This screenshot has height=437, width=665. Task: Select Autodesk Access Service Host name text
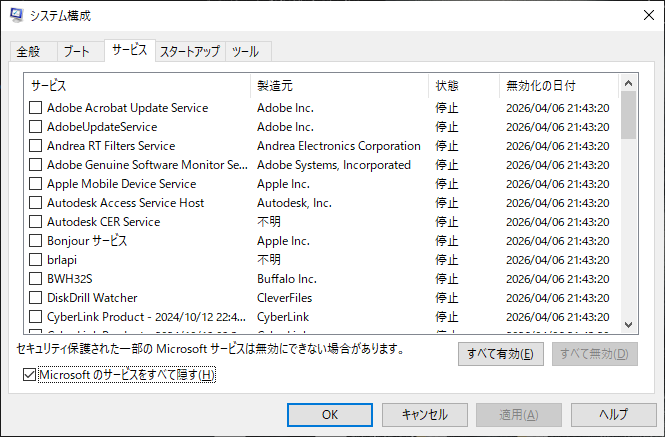click(126, 203)
